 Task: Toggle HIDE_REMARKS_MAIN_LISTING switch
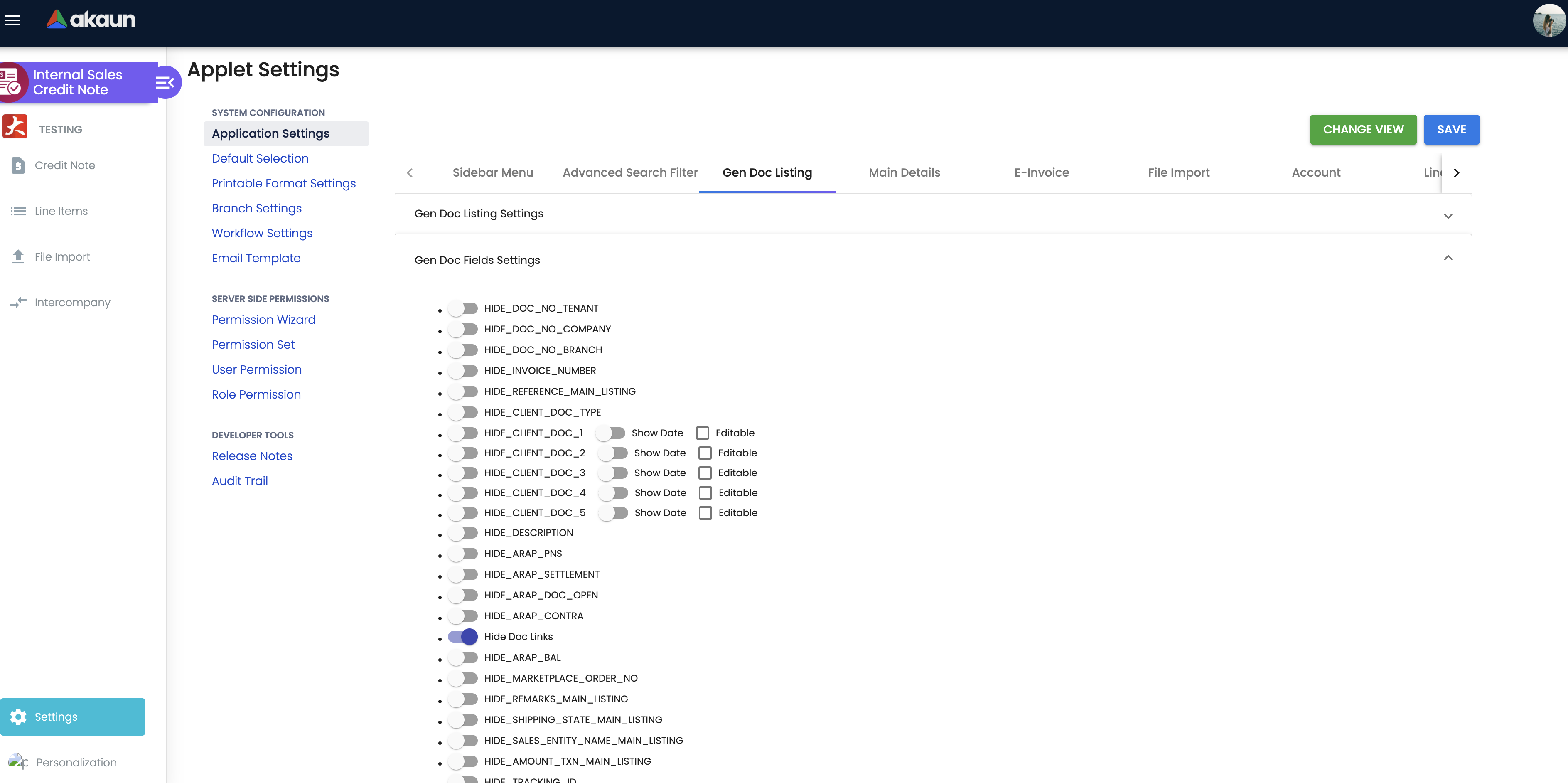pos(462,699)
